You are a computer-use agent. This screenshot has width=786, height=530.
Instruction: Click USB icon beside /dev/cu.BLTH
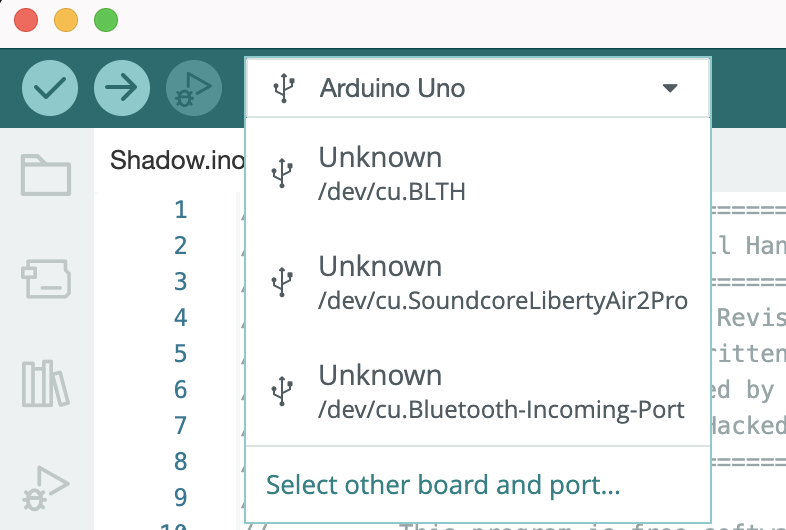click(283, 172)
